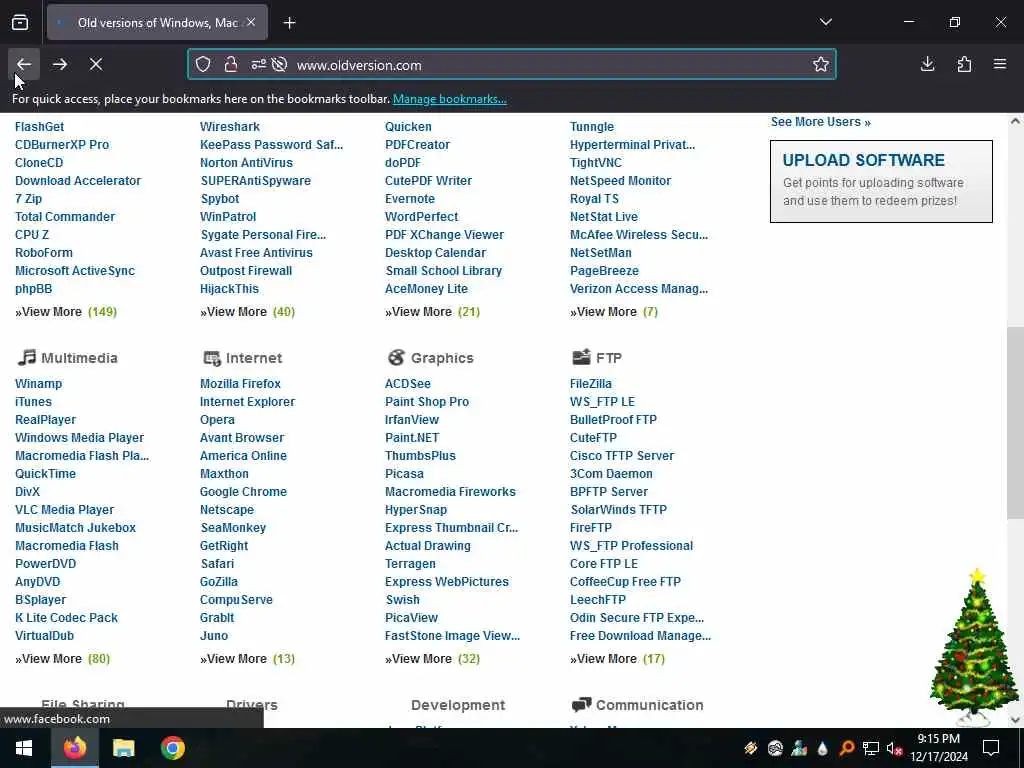Click the scrollbar down arrow
The height and width of the screenshot is (768, 1024).
[x=1015, y=720]
